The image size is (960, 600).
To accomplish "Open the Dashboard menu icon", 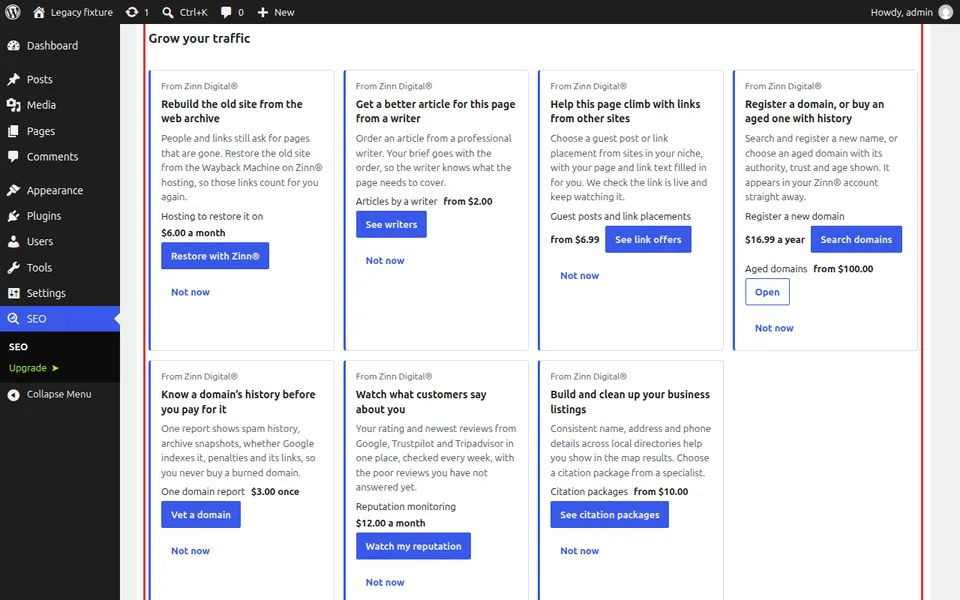I will click(13, 46).
